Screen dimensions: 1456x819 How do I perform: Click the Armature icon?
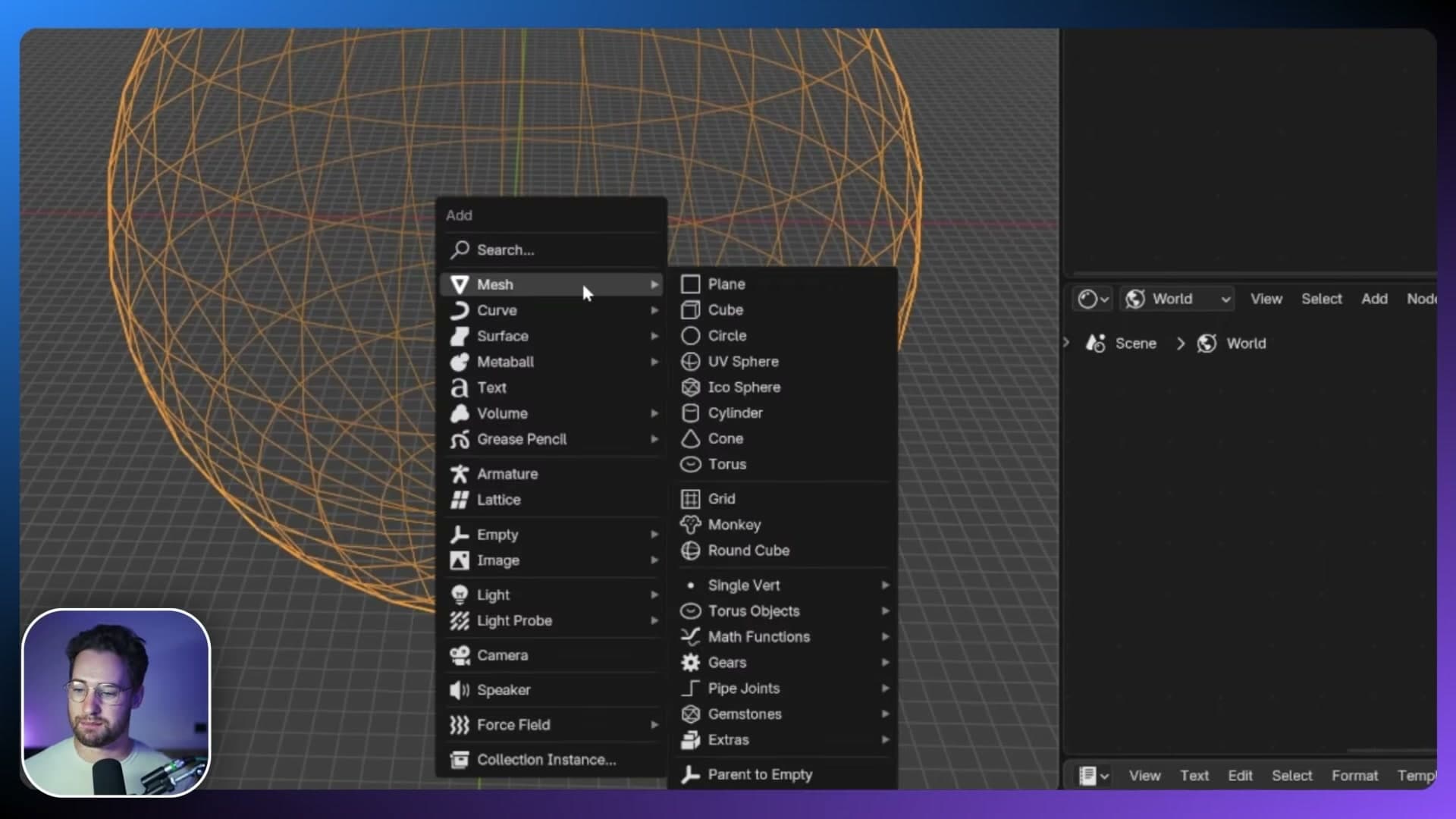pyautogui.click(x=460, y=474)
